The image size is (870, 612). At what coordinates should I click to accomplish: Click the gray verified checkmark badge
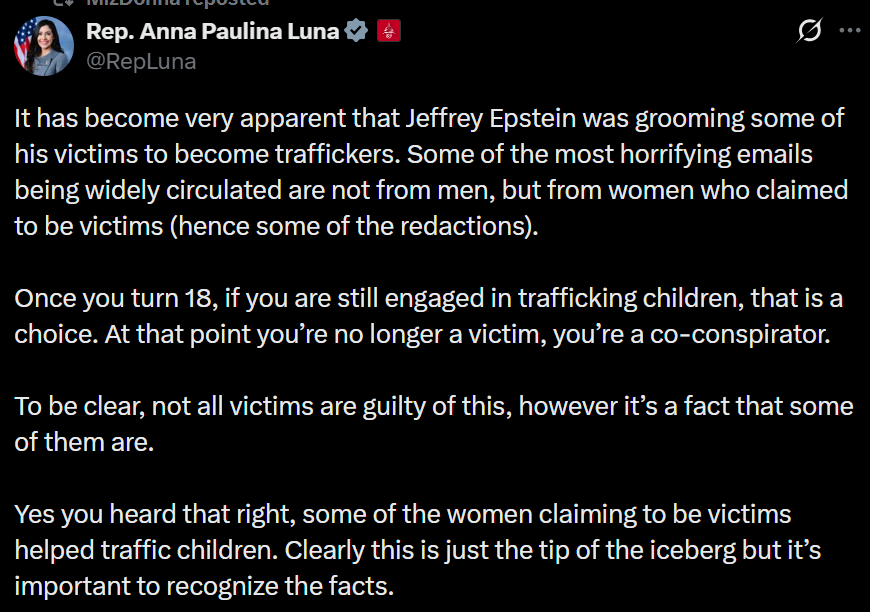[x=356, y=31]
